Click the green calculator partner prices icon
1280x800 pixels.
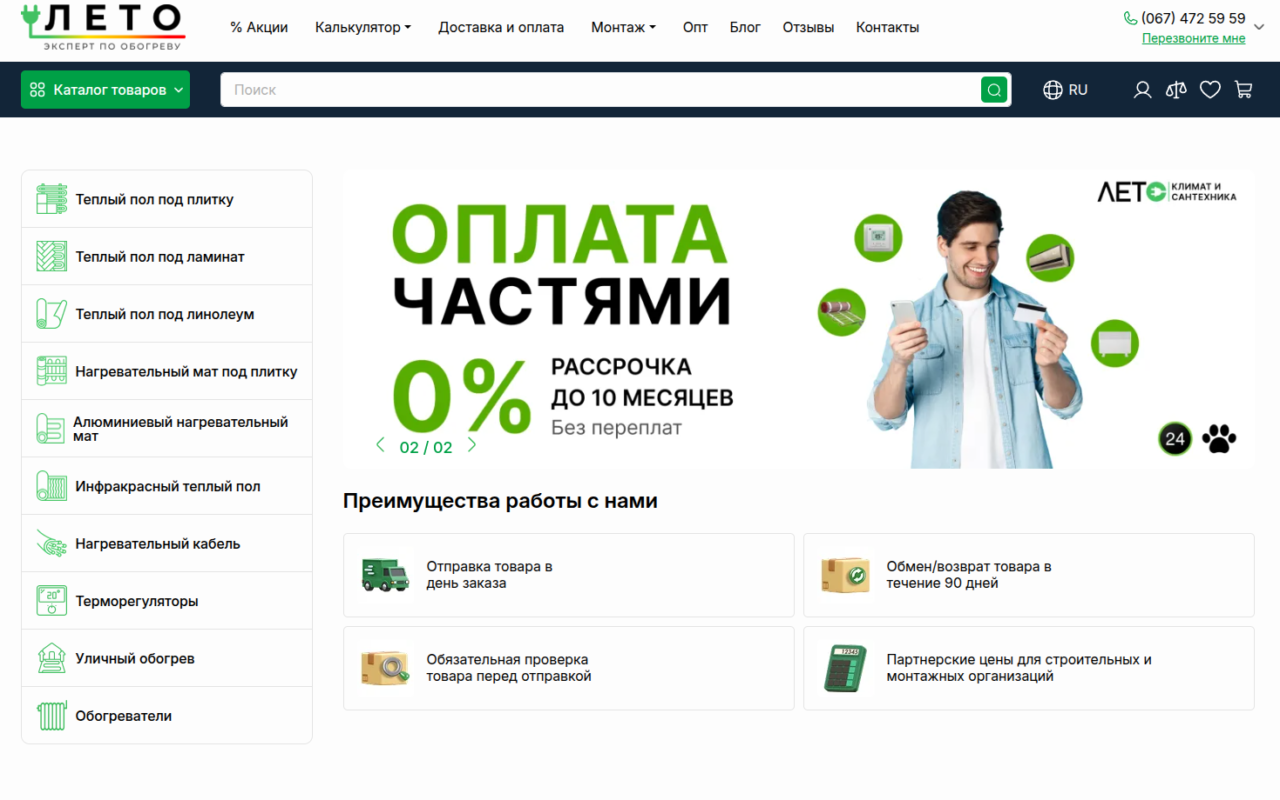pyautogui.click(x=846, y=668)
